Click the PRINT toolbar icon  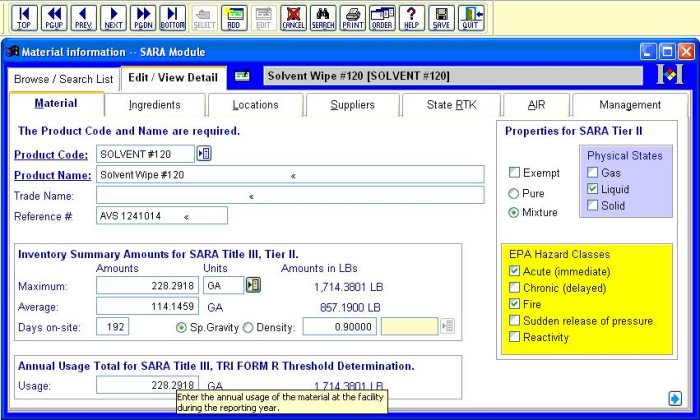click(353, 17)
